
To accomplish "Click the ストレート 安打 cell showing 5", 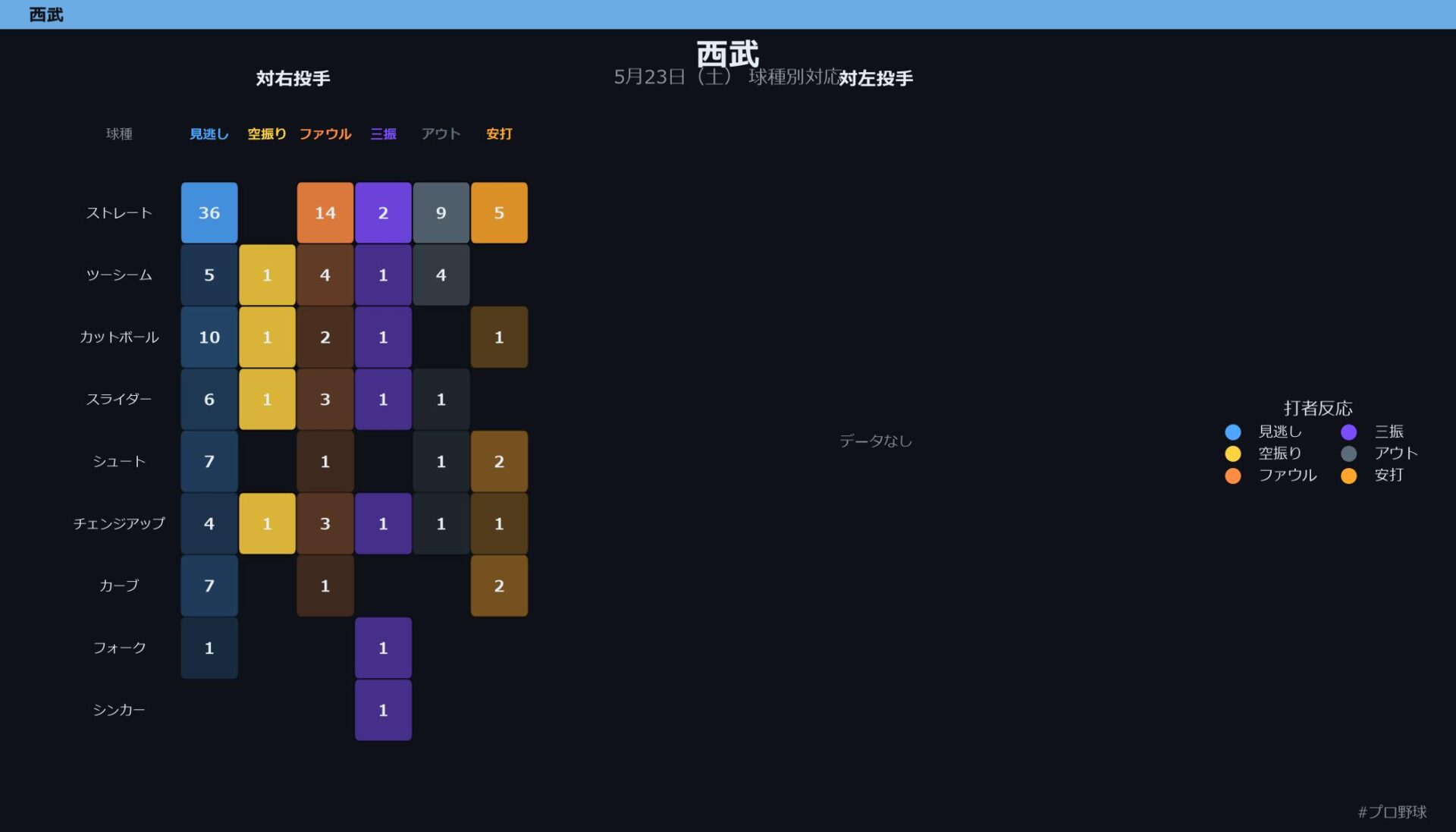I will pos(499,213).
